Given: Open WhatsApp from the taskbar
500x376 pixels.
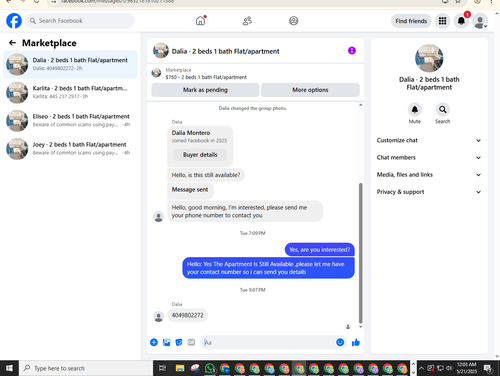Looking at the screenshot, I should coord(210,368).
